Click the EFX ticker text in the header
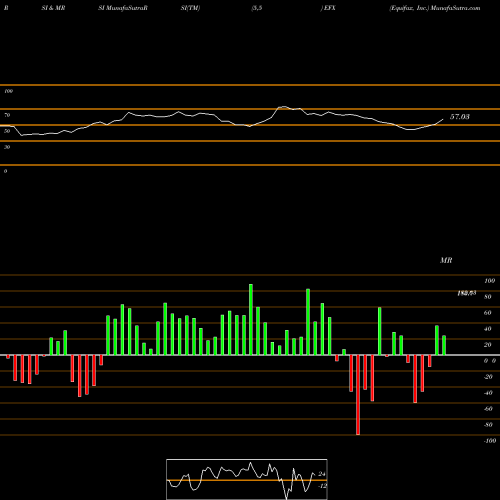Image resolution: width=500 pixels, height=500 pixels. [330, 8]
